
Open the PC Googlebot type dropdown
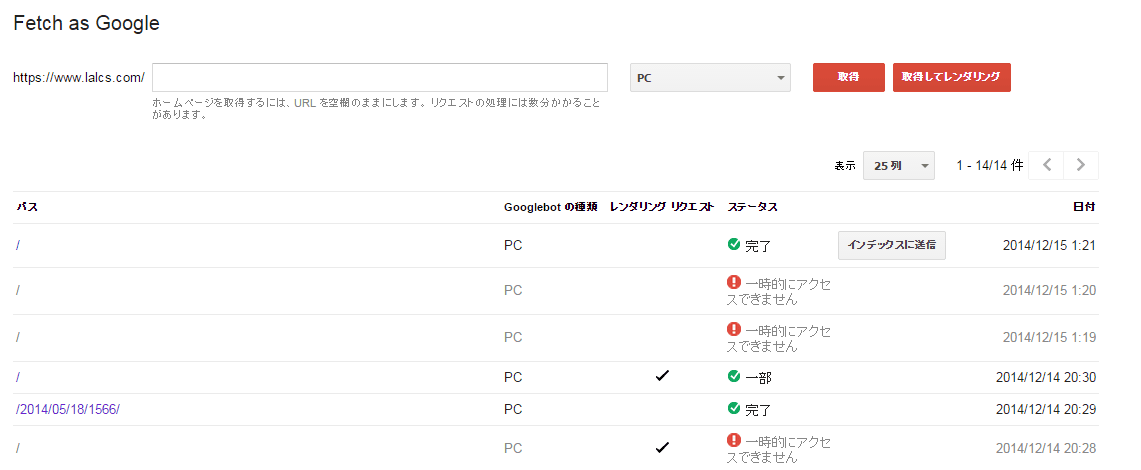click(x=710, y=78)
